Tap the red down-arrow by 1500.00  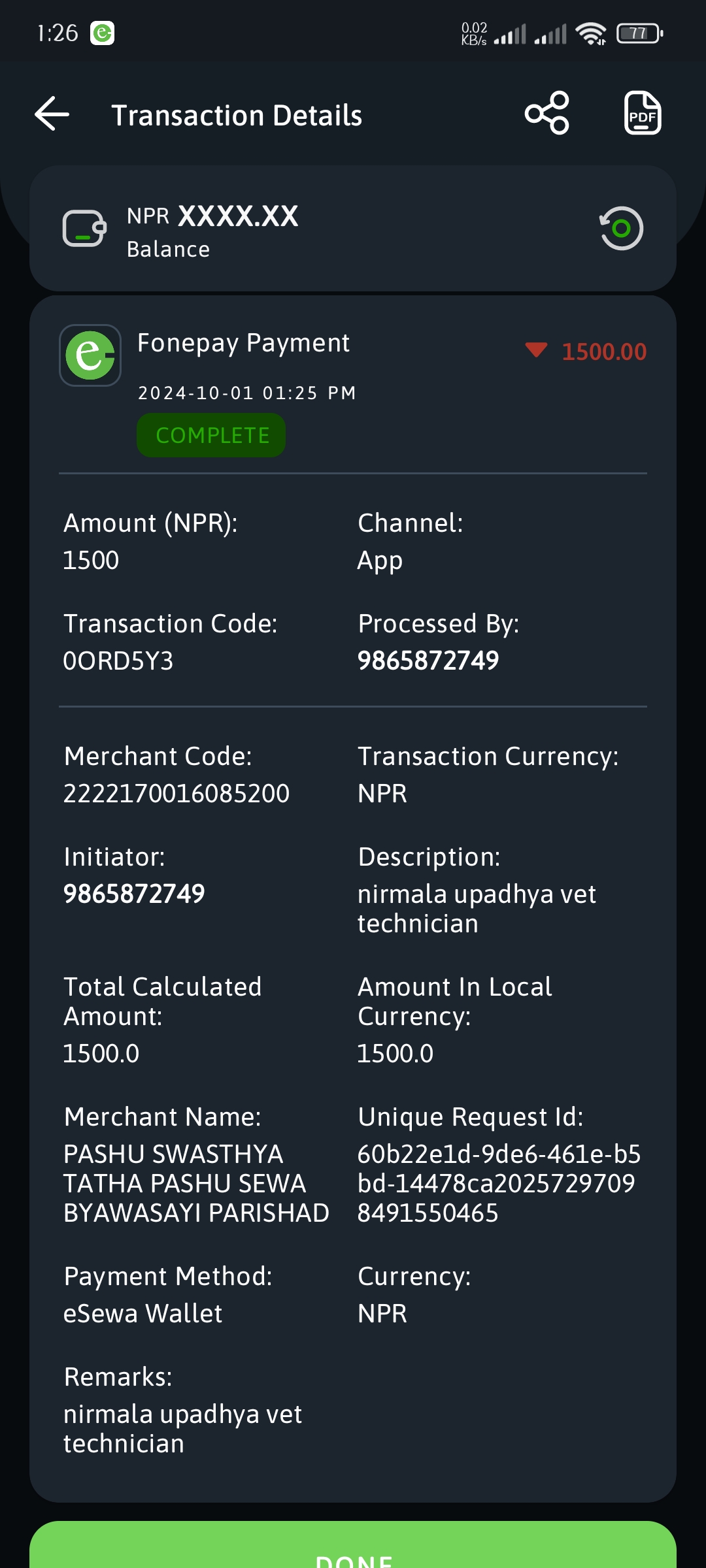pyautogui.click(x=536, y=350)
